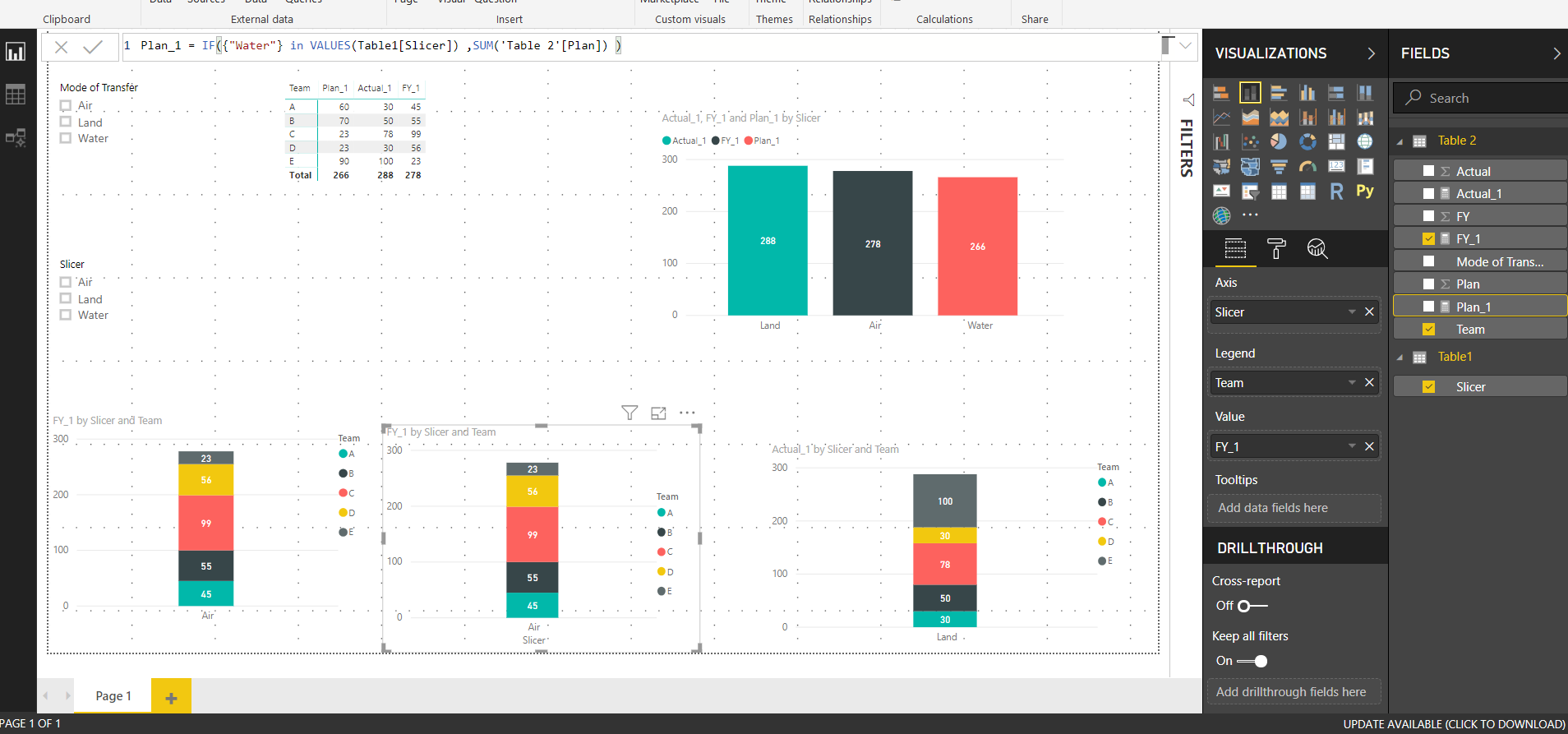Remove Slicer from the Axis well
Image resolution: width=1568 pixels, height=734 pixels.
click(x=1369, y=312)
